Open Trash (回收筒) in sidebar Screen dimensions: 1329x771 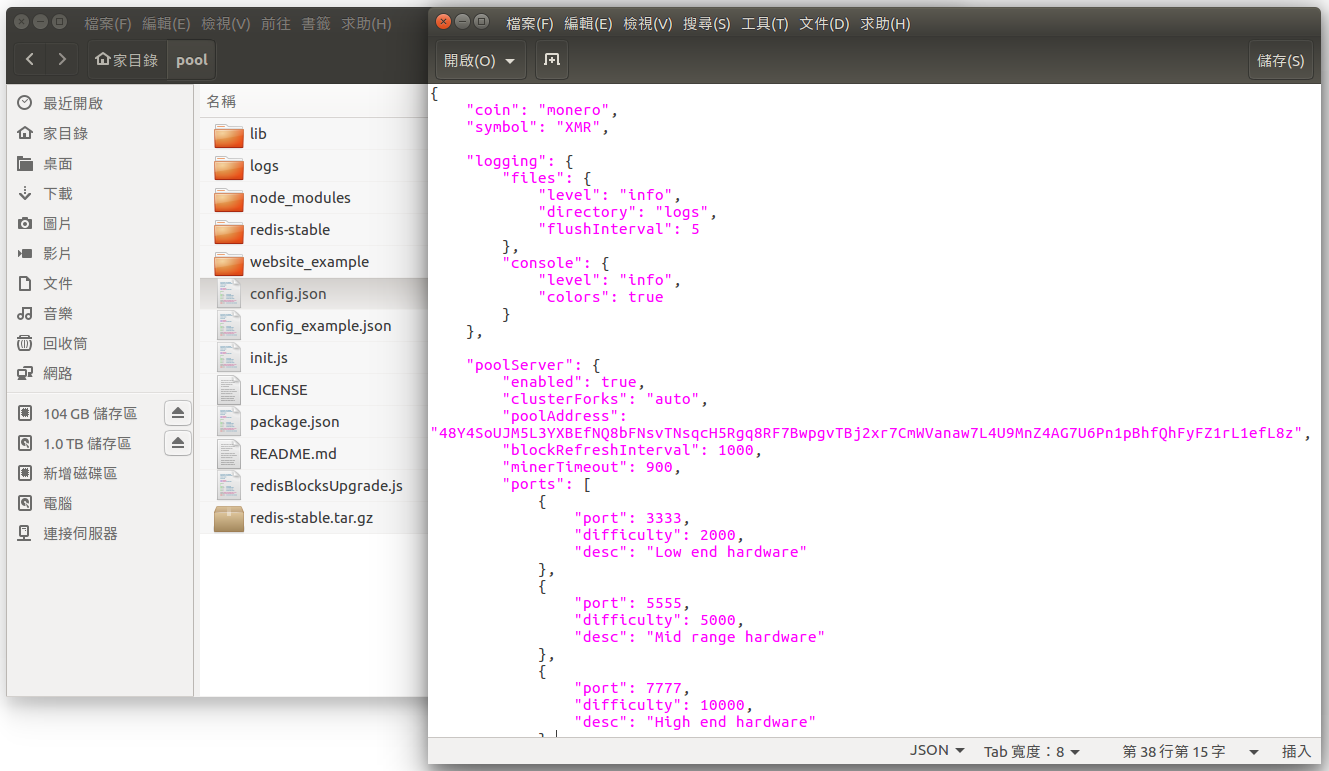pos(99,343)
